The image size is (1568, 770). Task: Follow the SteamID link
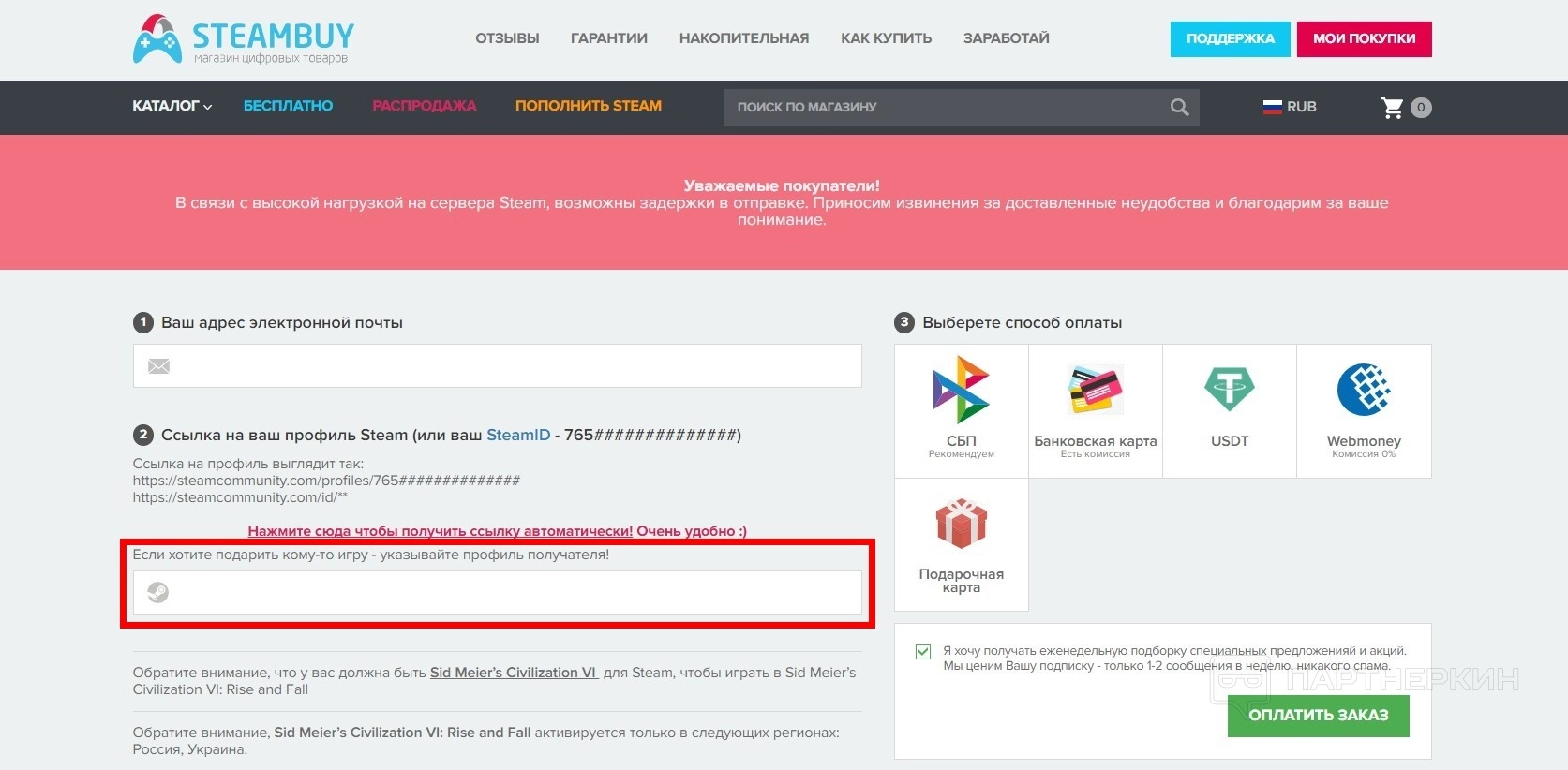(518, 435)
